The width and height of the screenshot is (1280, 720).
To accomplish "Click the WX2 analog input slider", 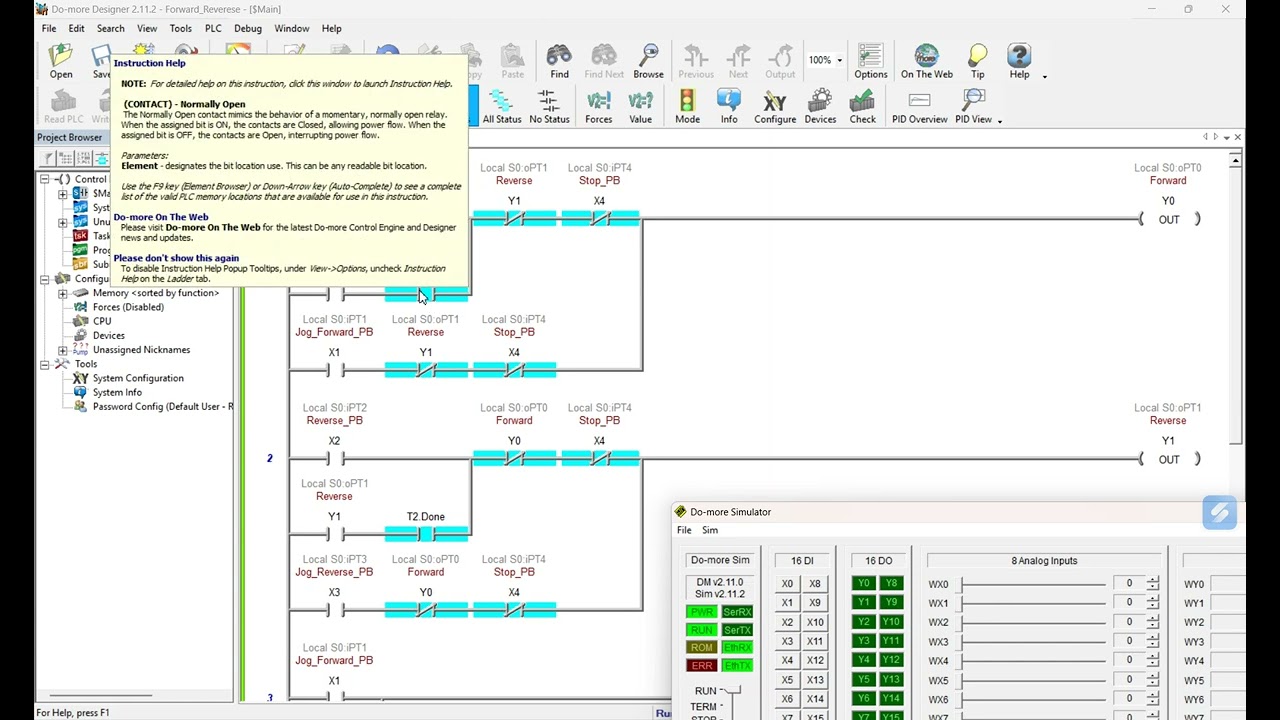I will point(1033,622).
